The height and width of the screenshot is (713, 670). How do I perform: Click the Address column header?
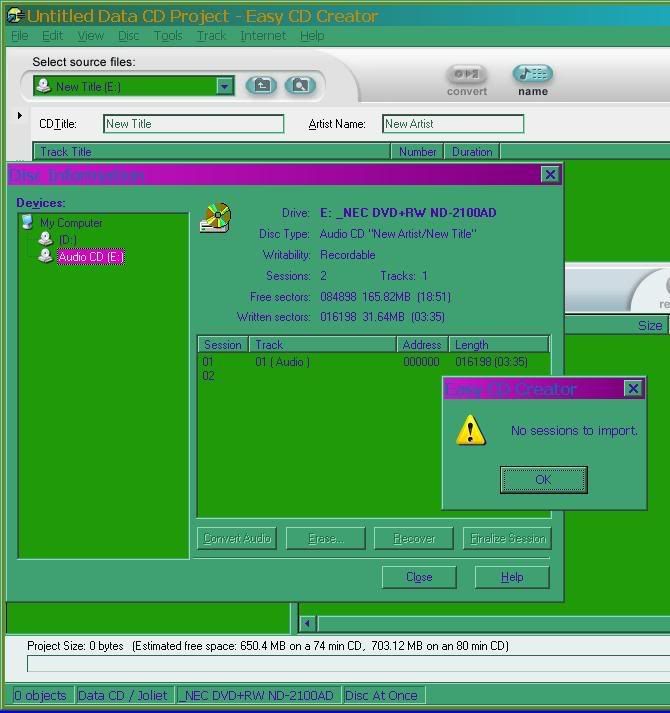click(423, 345)
